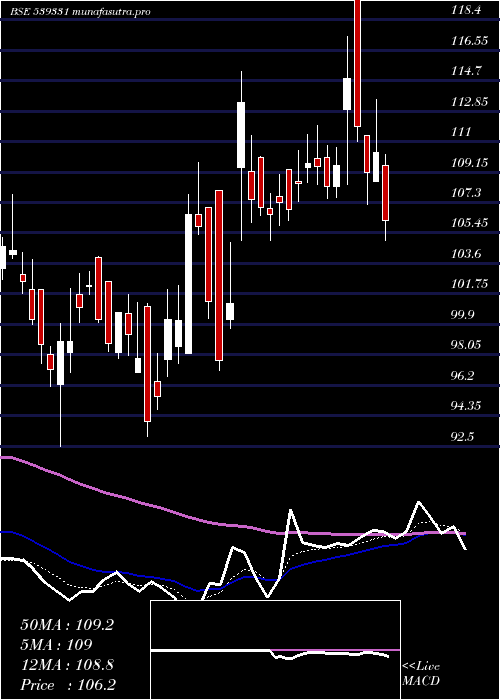The width and height of the screenshot is (500, 700).
Task: Click the '5MA : 109' readout
Action: coord(57,645)
